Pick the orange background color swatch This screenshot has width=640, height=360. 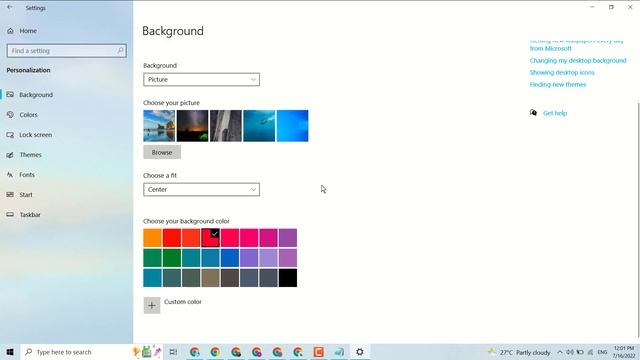click(x=152, y=238)
